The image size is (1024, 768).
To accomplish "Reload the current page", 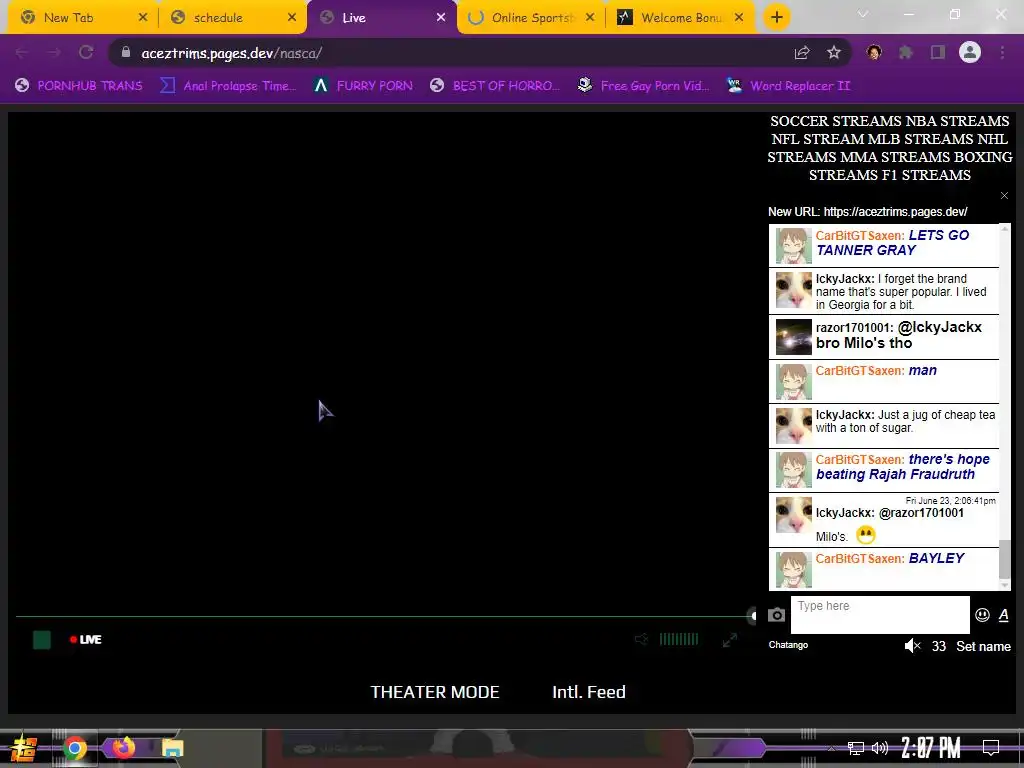I will 86,53.
